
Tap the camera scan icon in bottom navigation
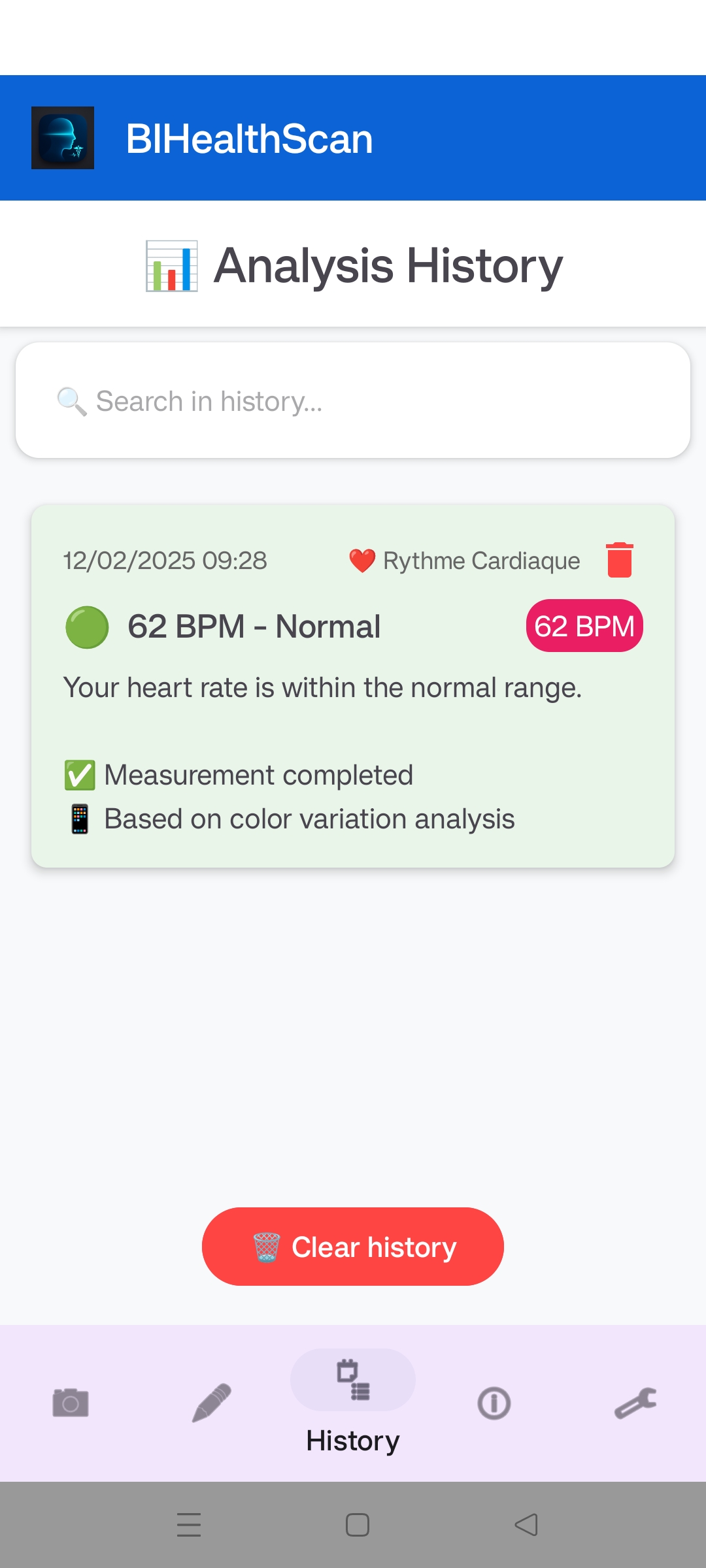tap(71, 1403)
